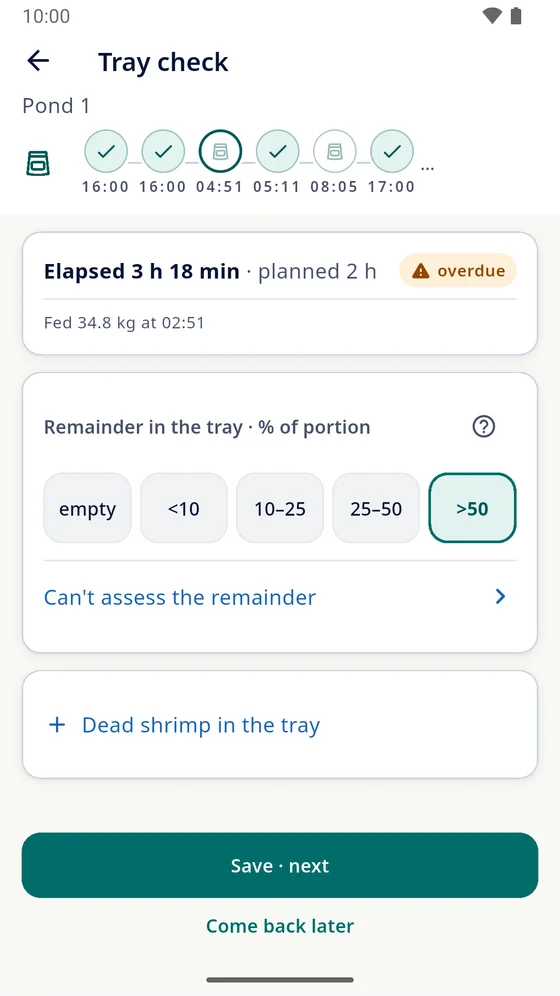Screen dimensions: 560x996
Task: Choose the '25–50' remainder option
Action: coord(376,508)
